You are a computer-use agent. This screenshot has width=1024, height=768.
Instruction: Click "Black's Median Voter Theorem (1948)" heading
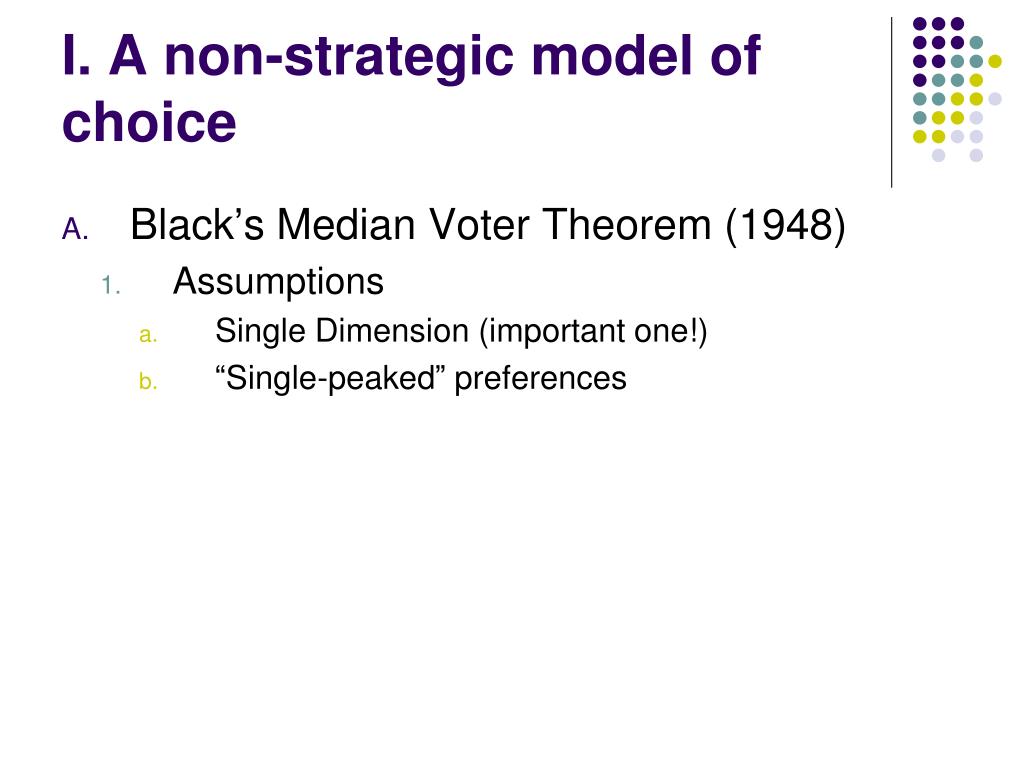coord(488,225)
